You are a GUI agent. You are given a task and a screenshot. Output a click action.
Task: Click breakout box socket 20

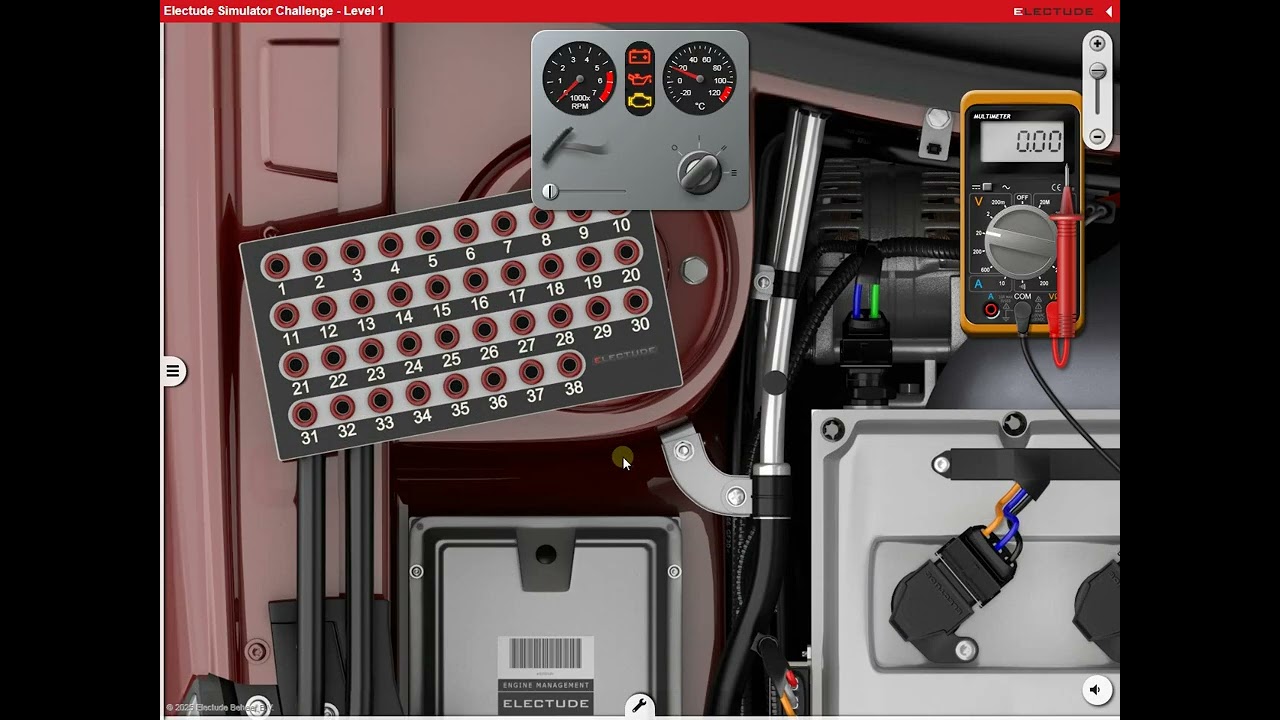point(627,251)
